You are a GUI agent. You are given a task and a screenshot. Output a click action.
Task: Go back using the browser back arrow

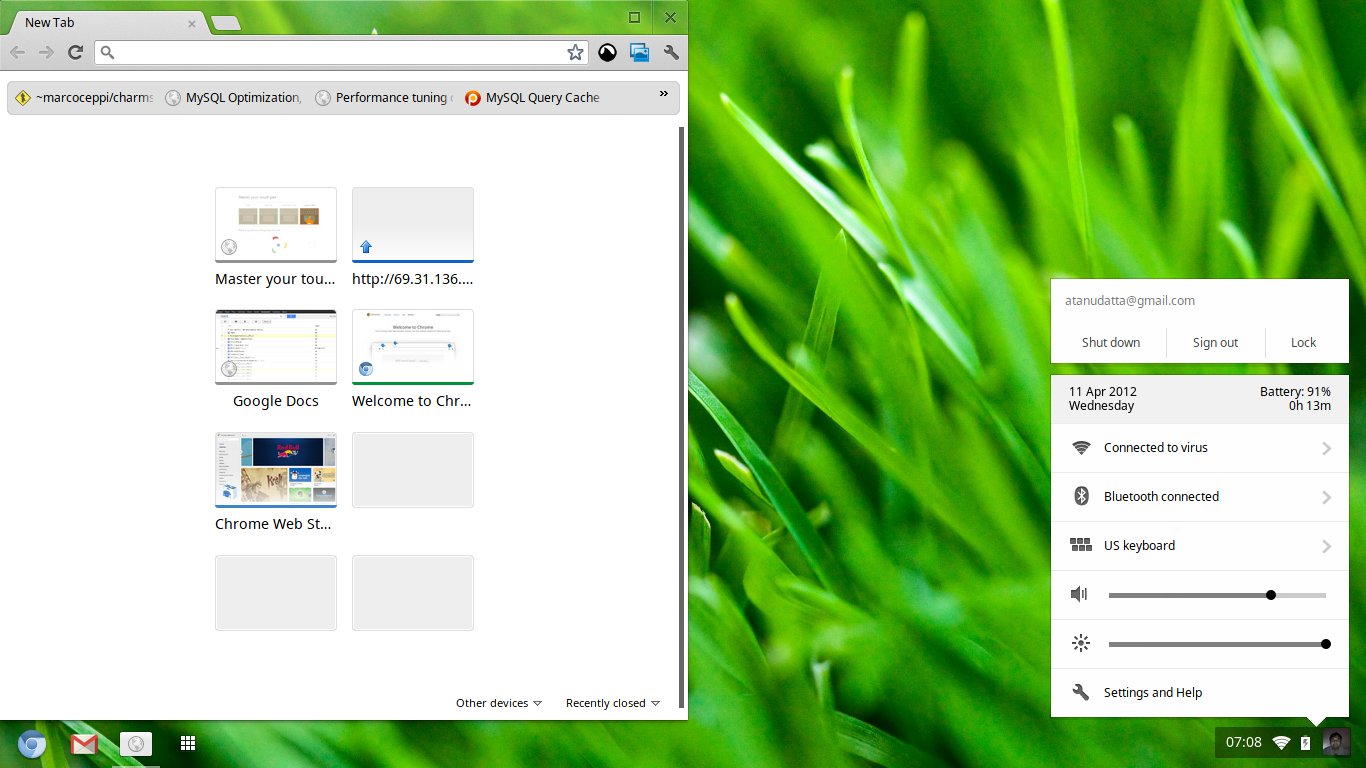[x=18, y=53]
